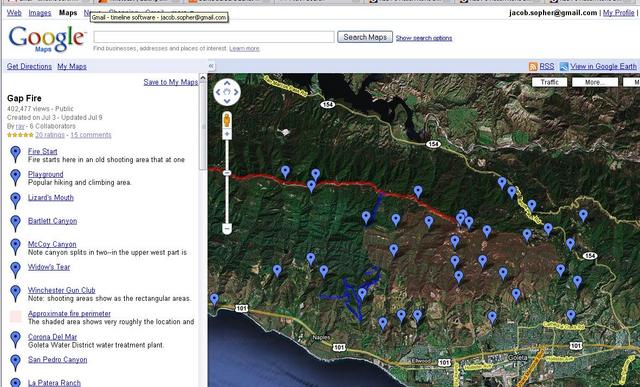The height and width of the screenshot is (387, 640).
Task: Click the sidebar scrollbar thumb
Action: click(x=202, y=125)
